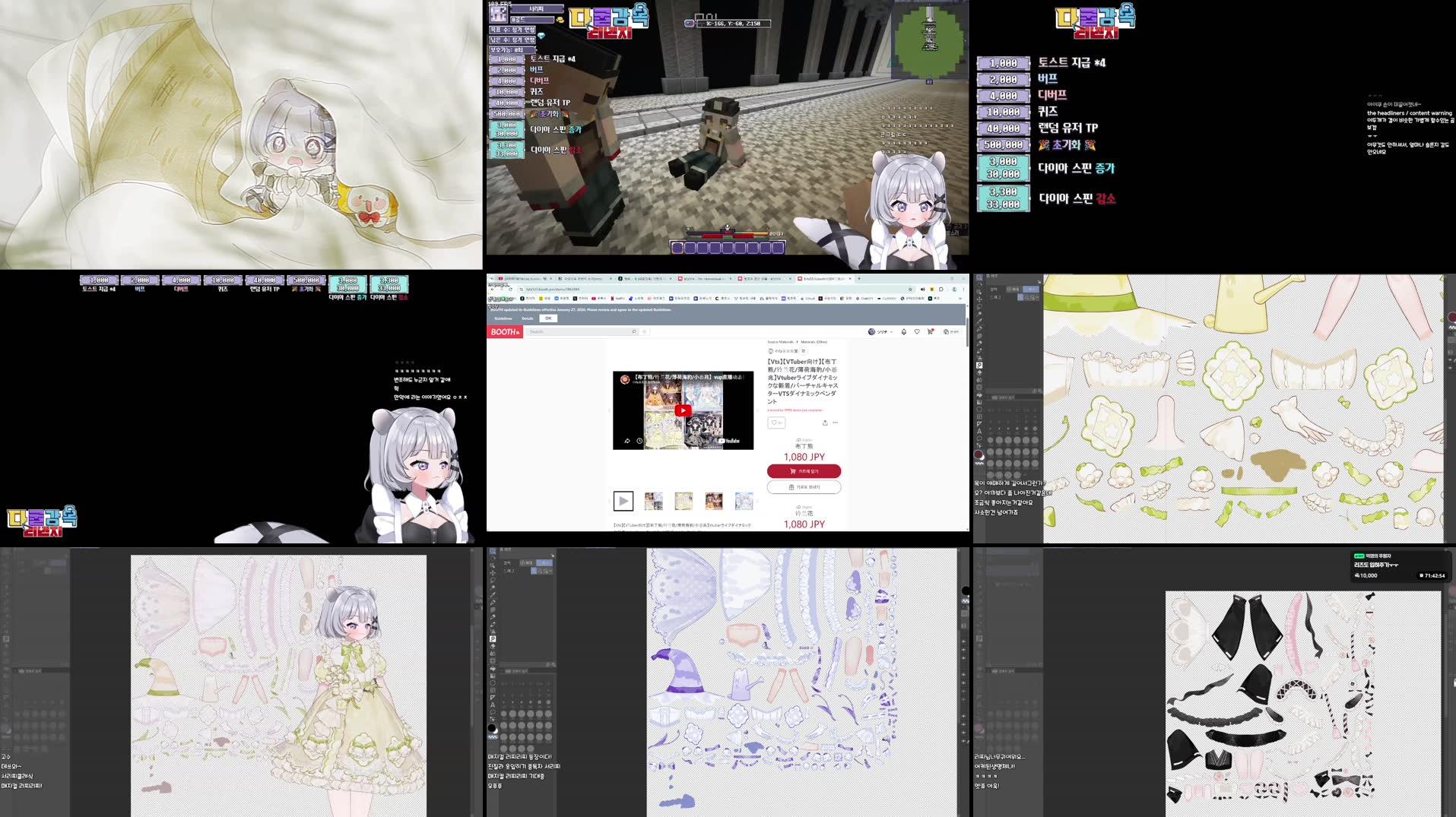Play the embedded YouTube video
The width and height of the screenshot is (1456, 817).
pyautogui.click(x=683, y=410)
